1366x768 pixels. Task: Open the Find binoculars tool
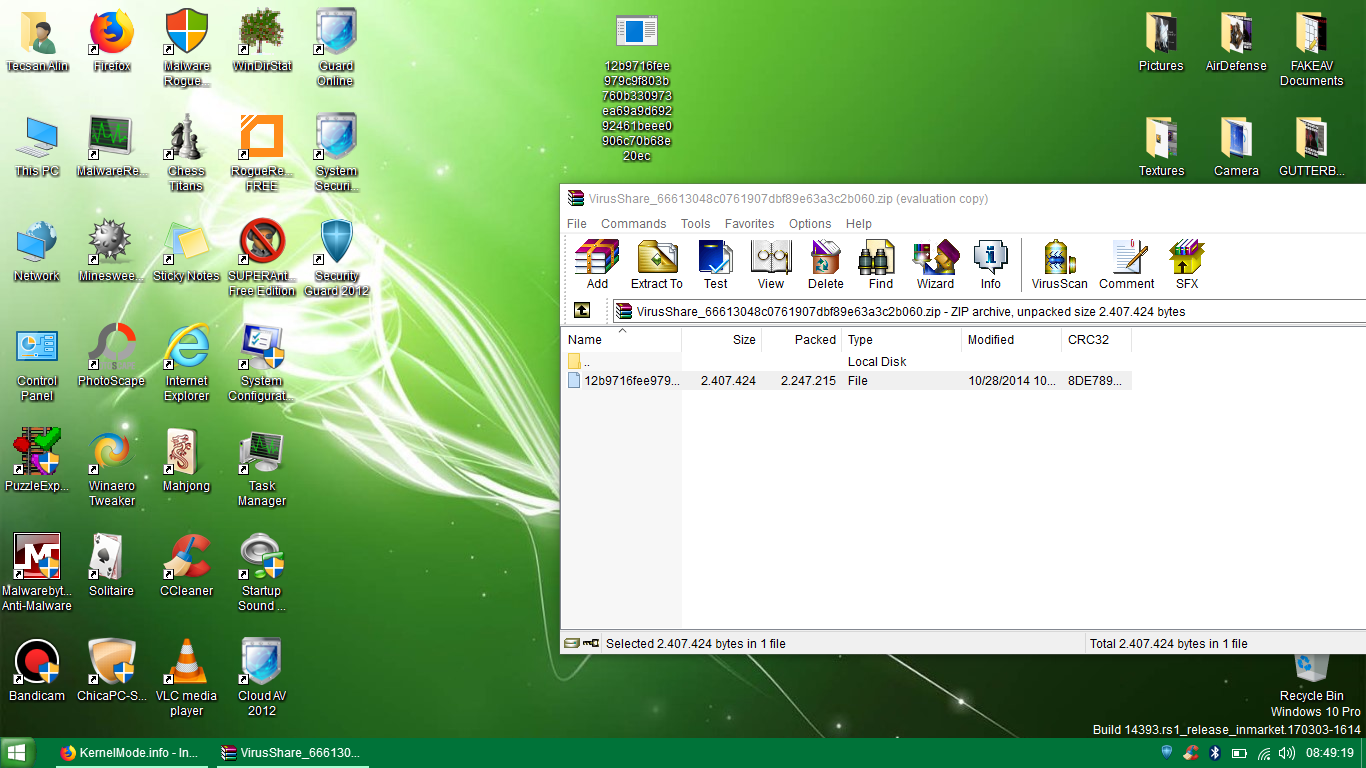pos(880,264)
